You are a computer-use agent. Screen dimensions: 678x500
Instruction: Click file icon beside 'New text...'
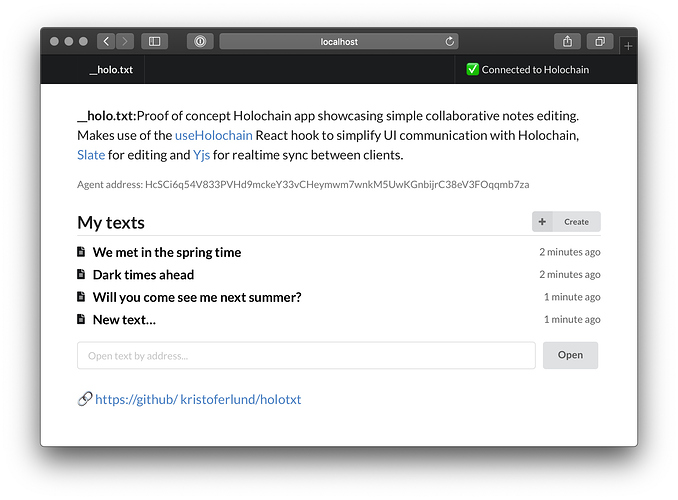(x=81, y=319)
